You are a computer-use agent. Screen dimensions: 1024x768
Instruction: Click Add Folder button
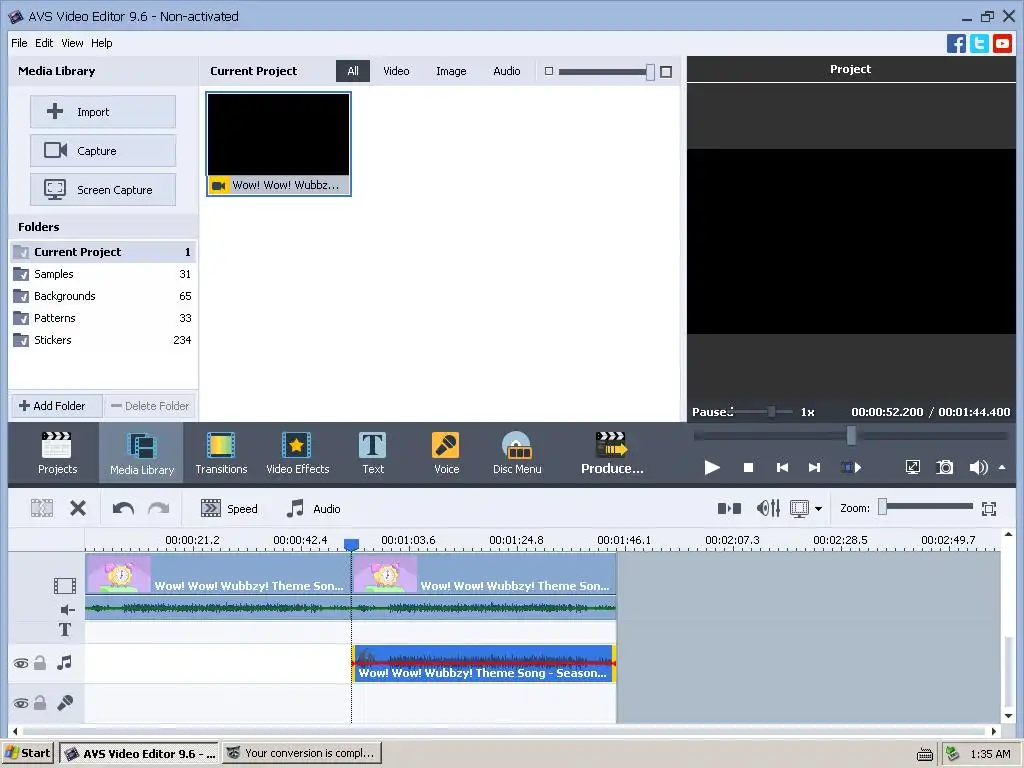pos(56,406)
